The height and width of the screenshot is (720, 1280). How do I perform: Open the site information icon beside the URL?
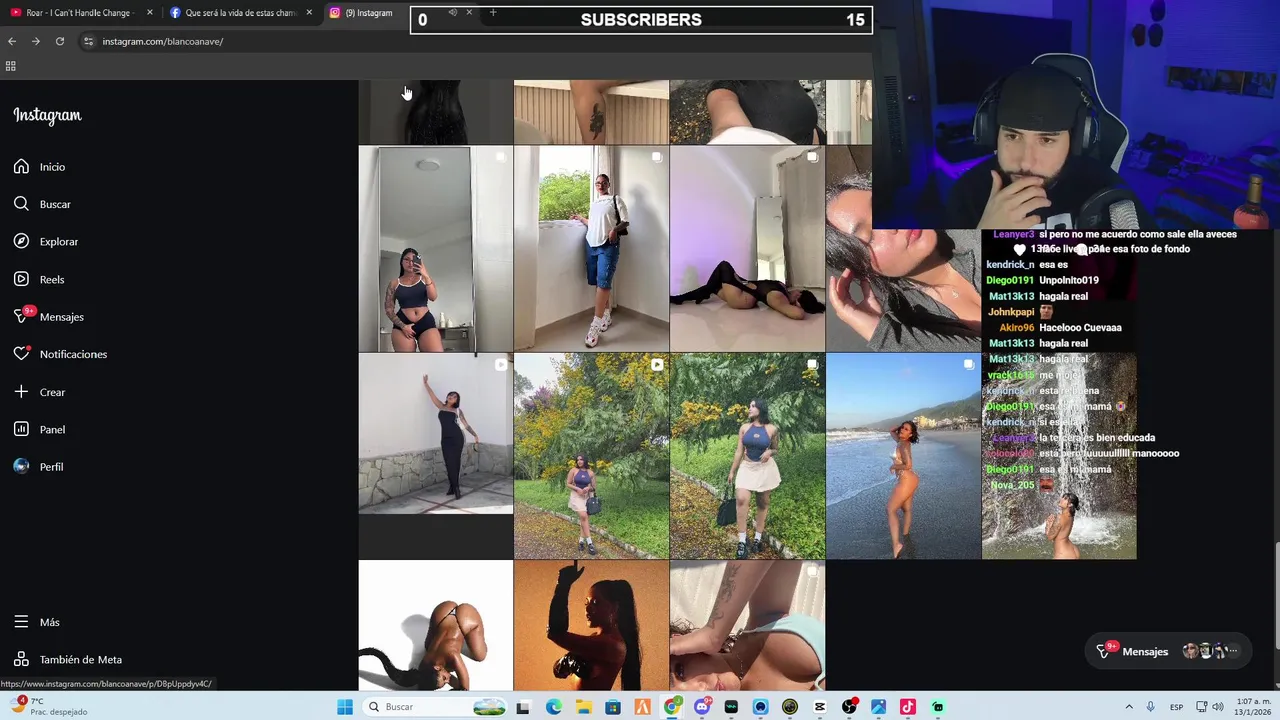88,41
